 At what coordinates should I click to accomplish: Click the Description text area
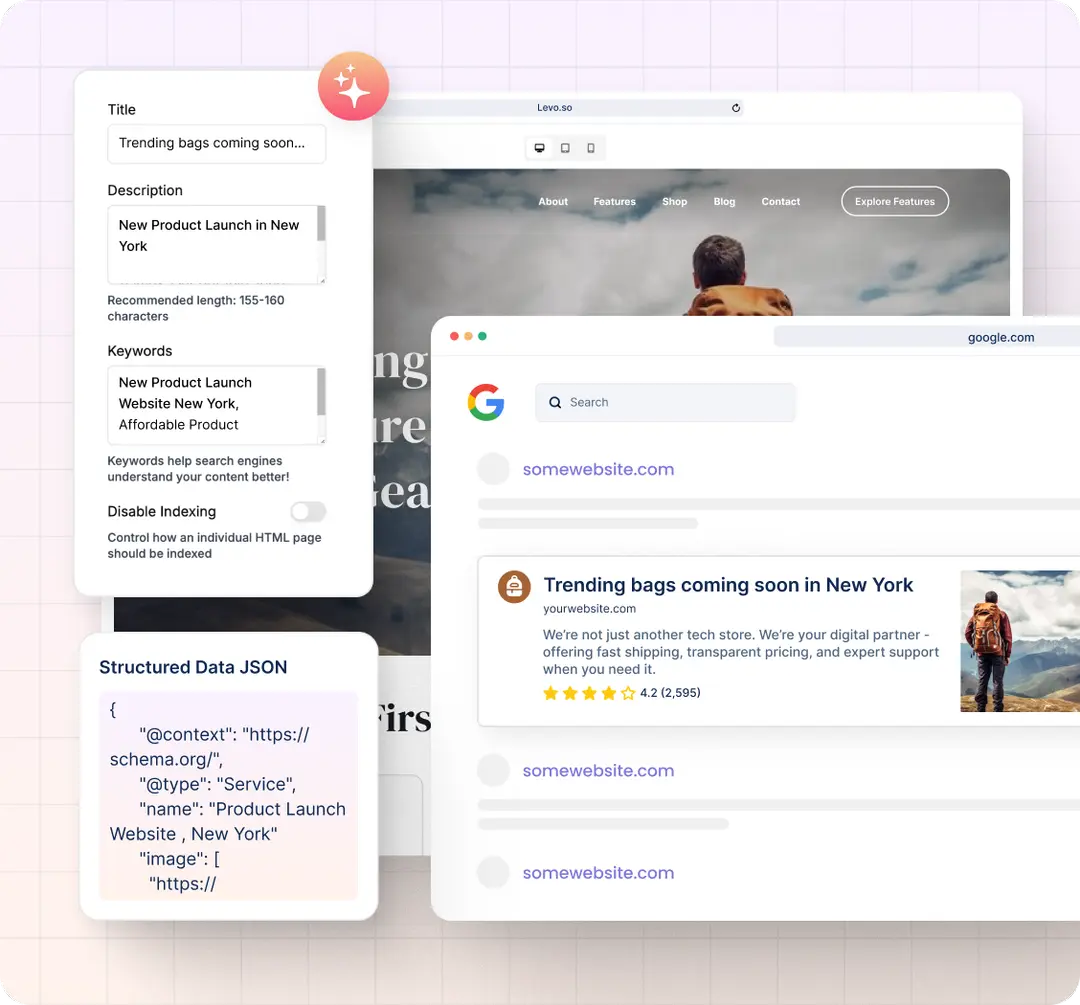[x=216, y=244]
